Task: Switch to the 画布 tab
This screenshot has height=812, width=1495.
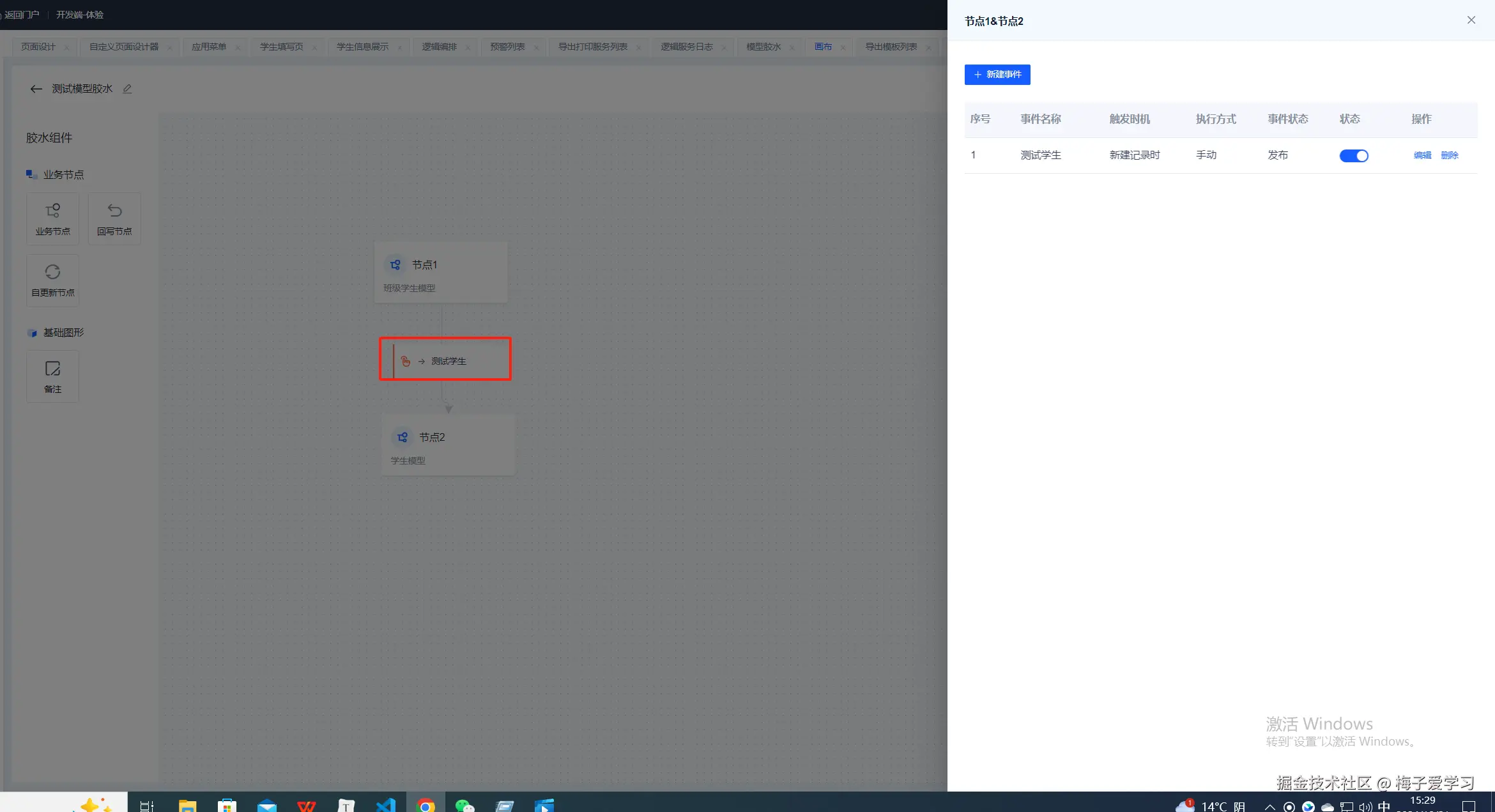Action: [823, 47]
